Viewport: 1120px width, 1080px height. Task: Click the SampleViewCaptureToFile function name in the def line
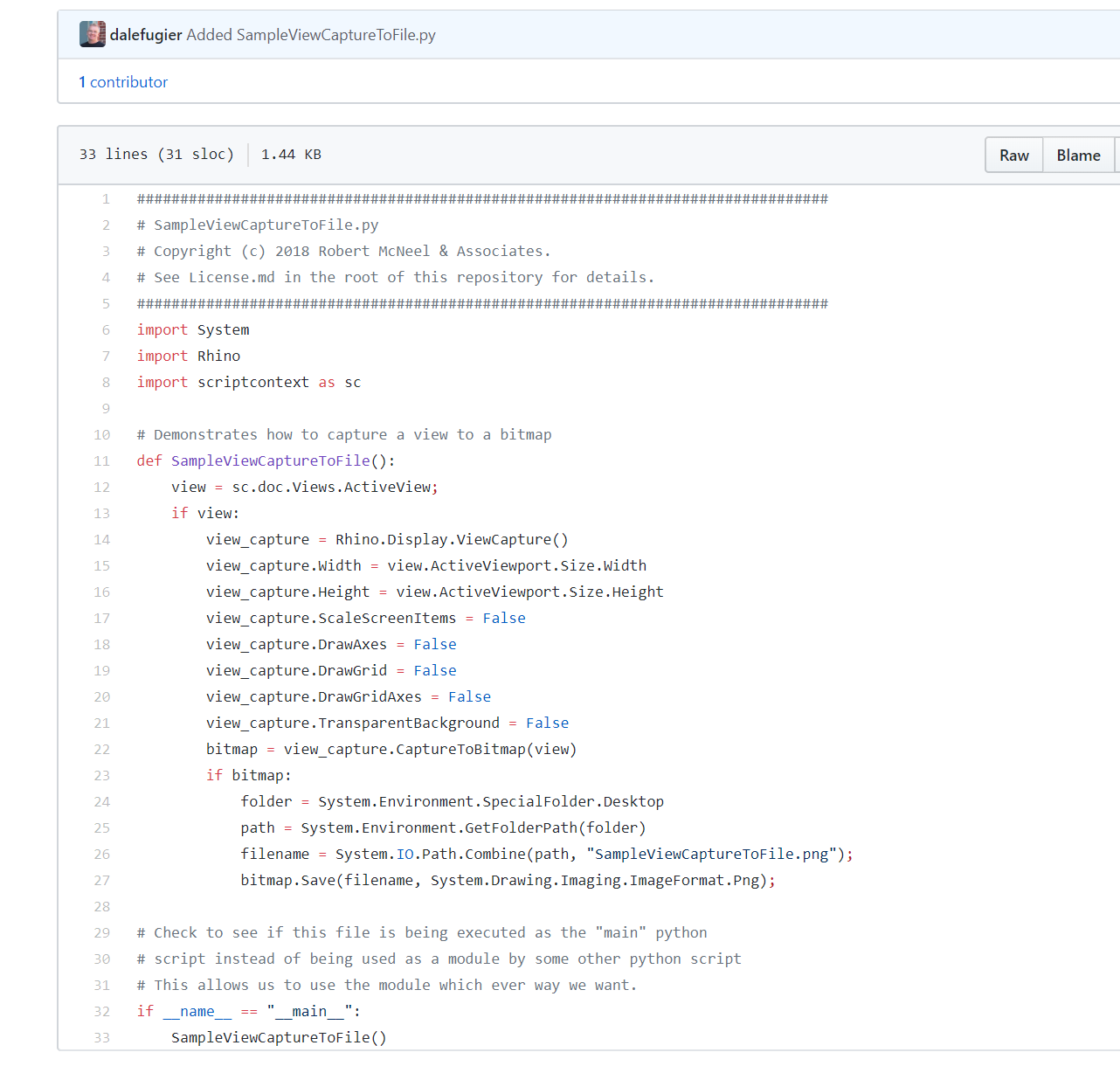271,461
